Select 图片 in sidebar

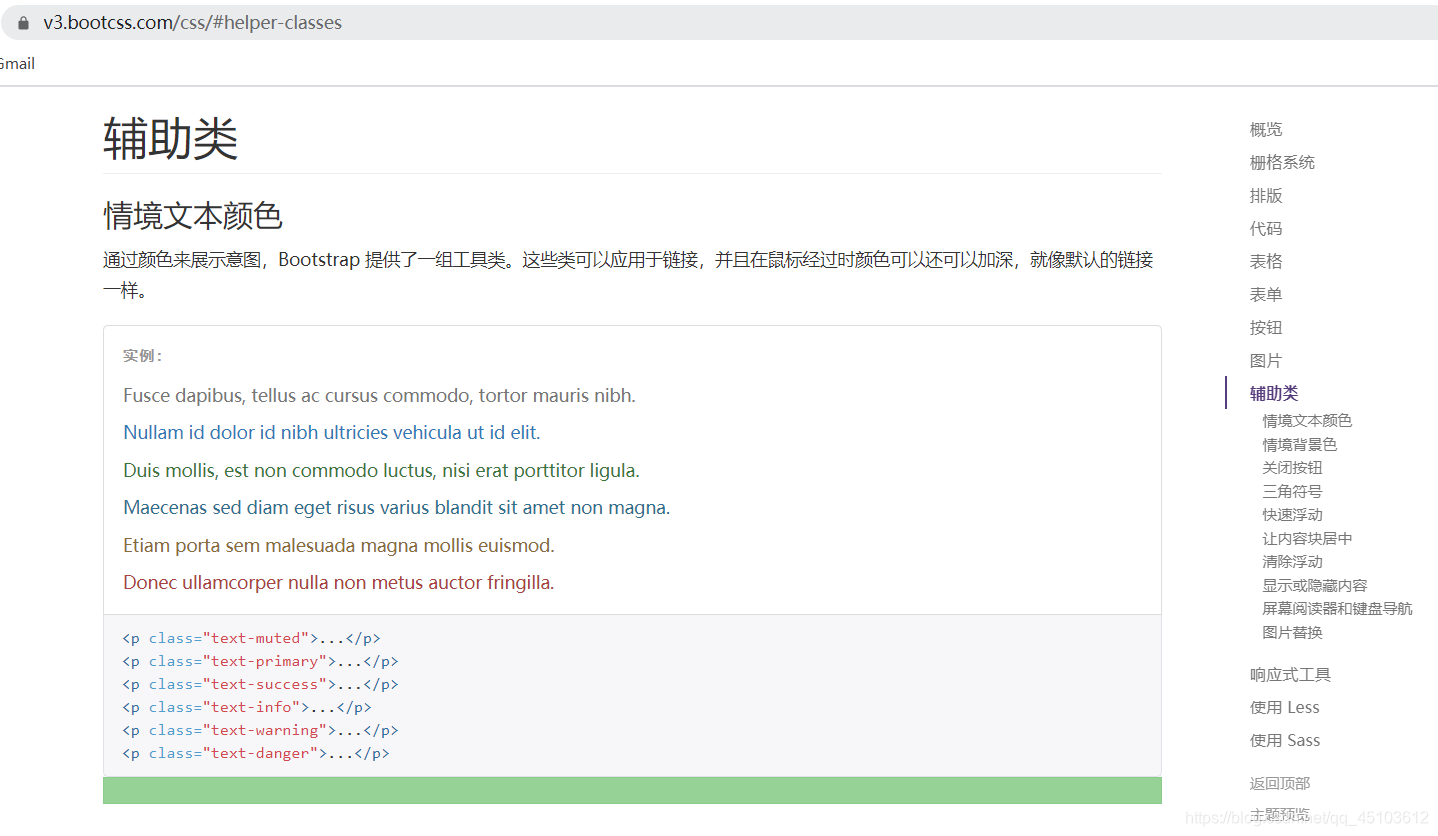pos(1266,360)
